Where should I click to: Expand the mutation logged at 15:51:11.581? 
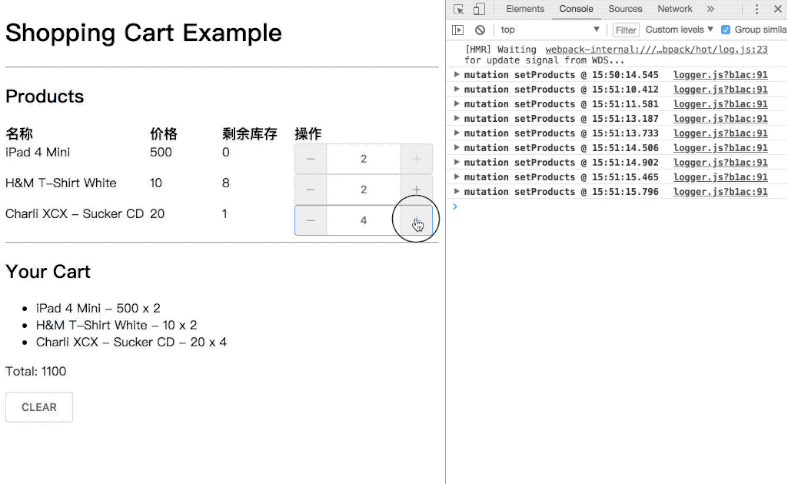click(x=456, y=103)
